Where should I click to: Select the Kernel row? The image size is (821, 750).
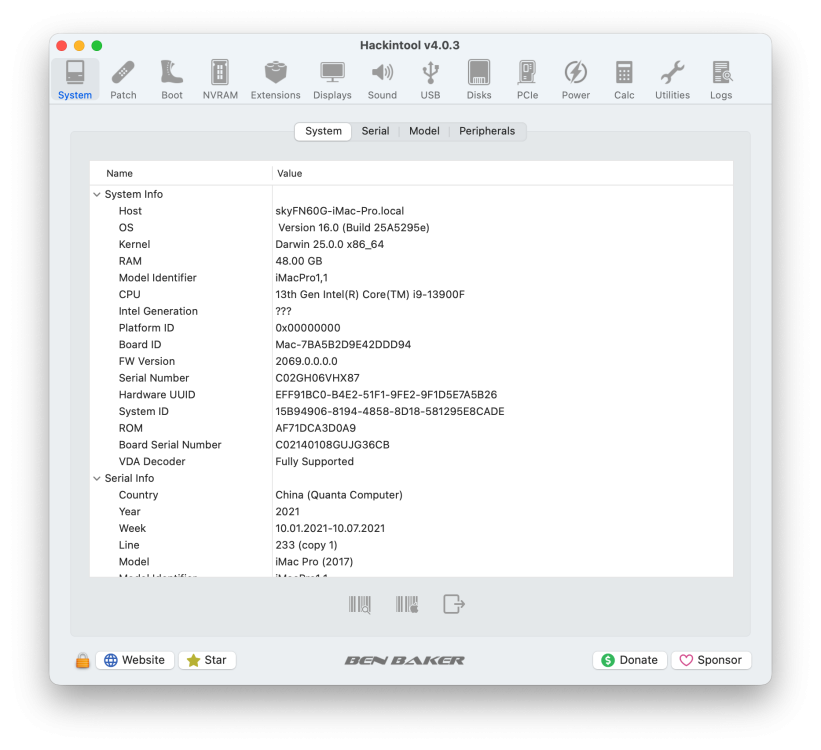click(x=412, y=245)
